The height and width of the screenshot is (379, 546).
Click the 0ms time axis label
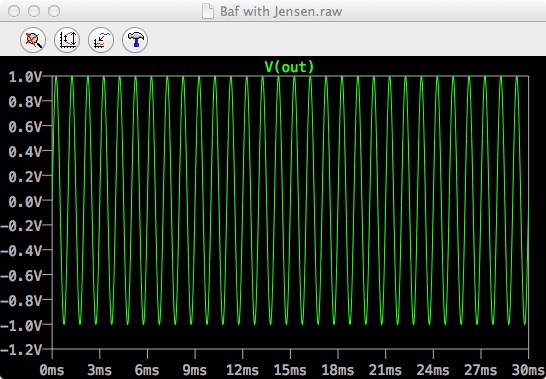(x=52, y=370)
